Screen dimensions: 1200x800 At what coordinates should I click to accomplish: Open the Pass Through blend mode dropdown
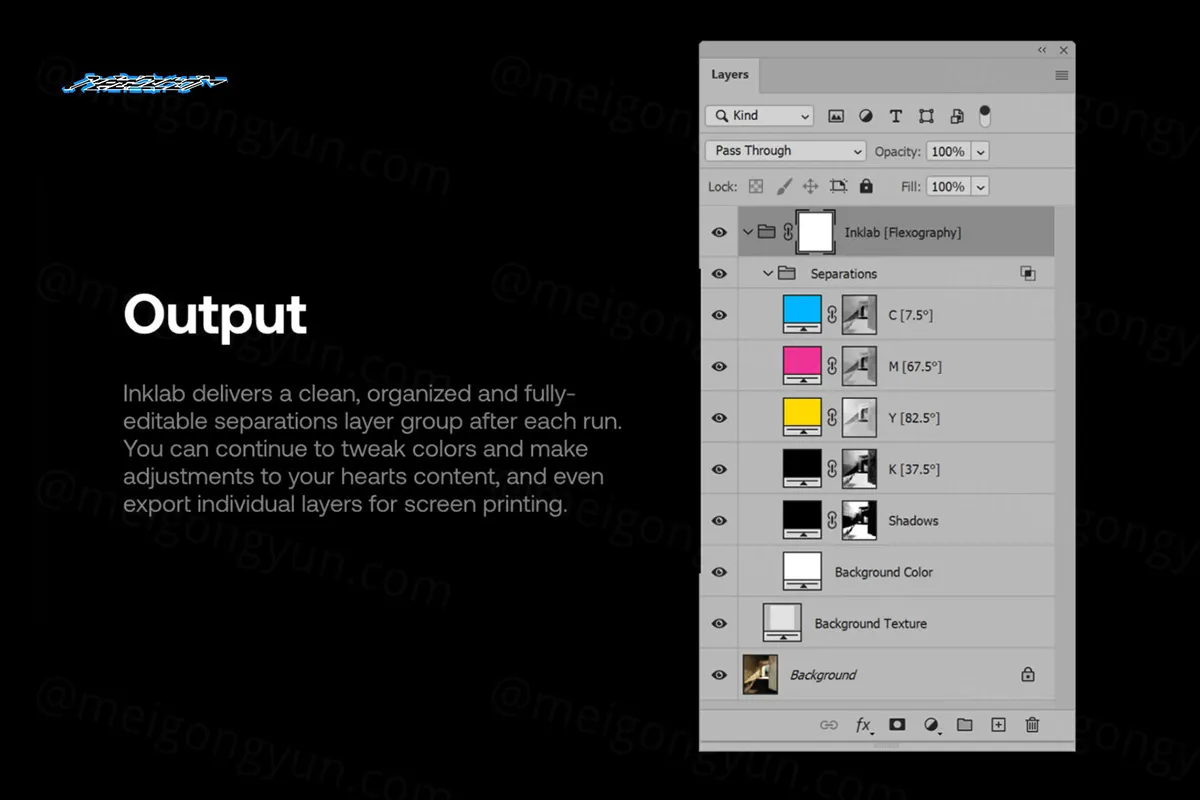tap(785, 151)
